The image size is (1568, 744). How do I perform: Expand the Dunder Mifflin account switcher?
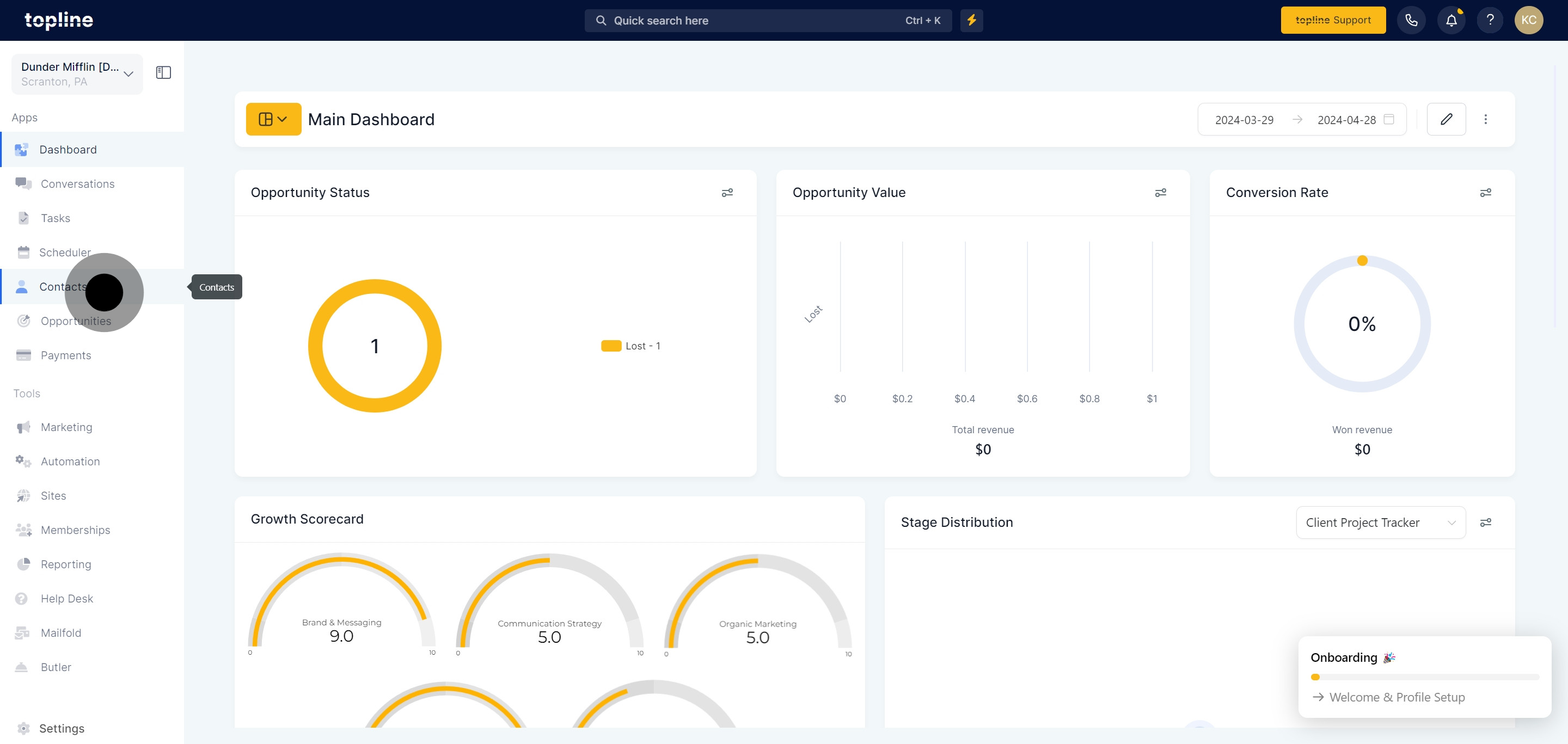click(x=77, y=73)
